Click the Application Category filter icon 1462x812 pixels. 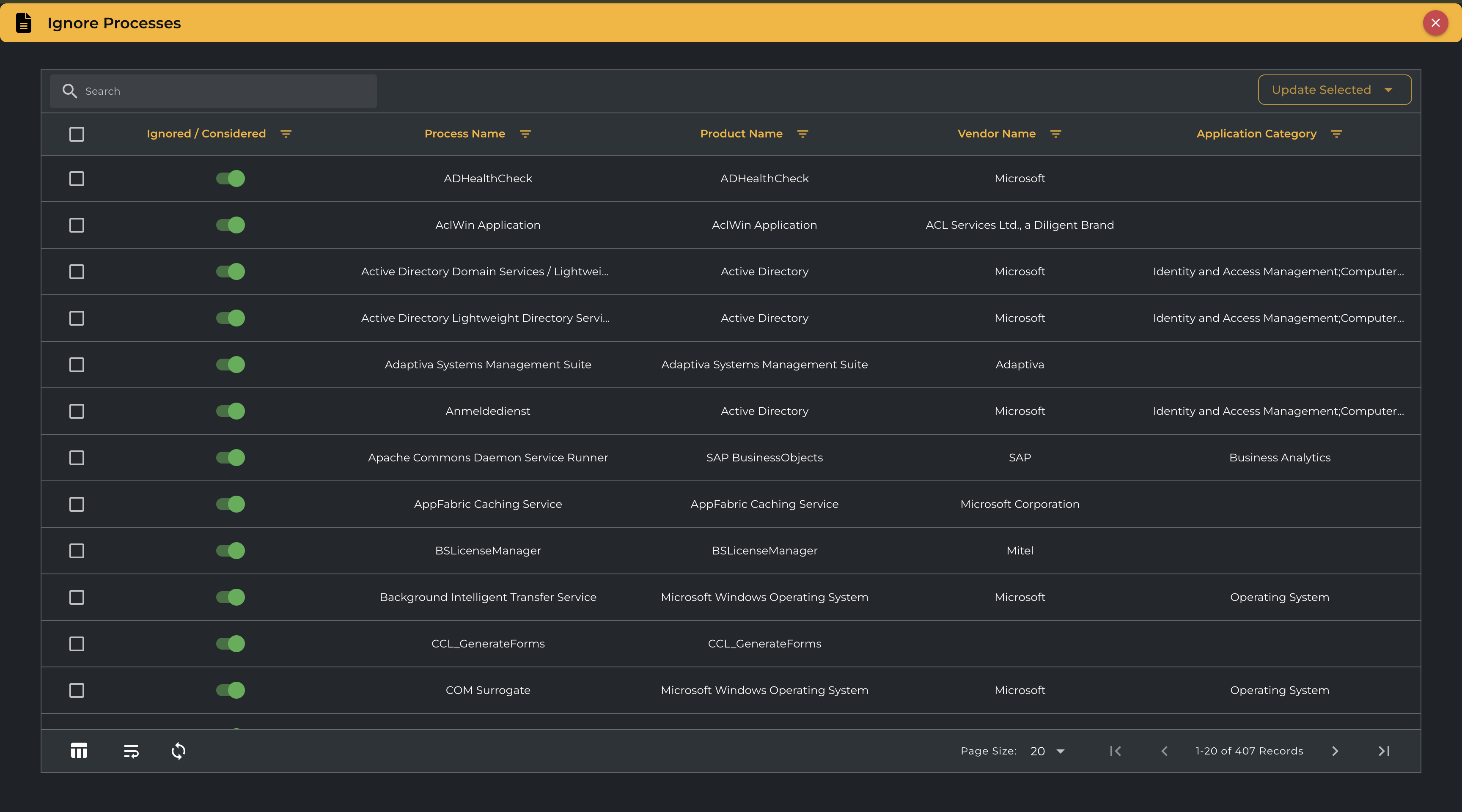pyautogui.click(x=1336, y=134)
